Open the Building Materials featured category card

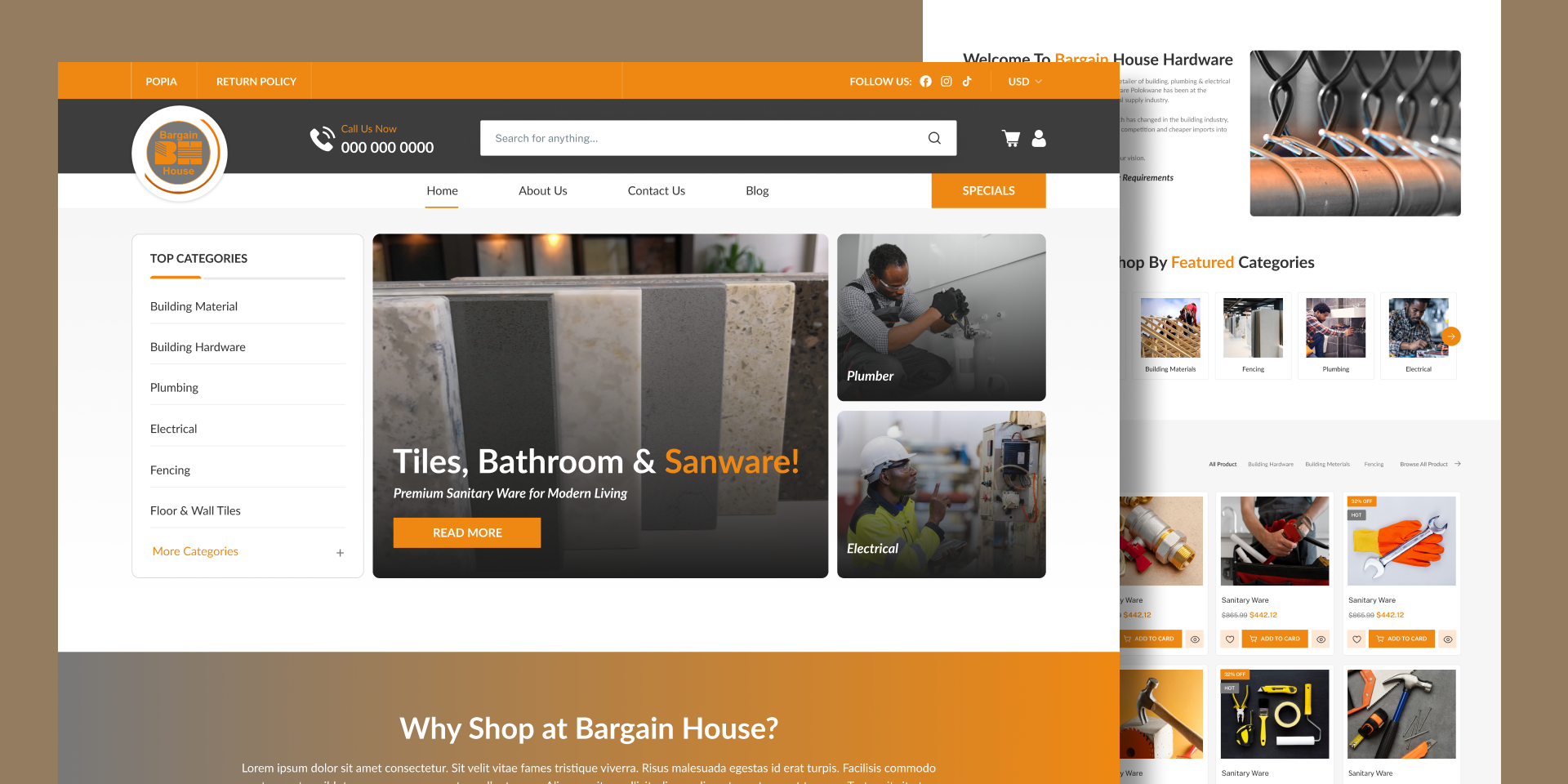1170,336
